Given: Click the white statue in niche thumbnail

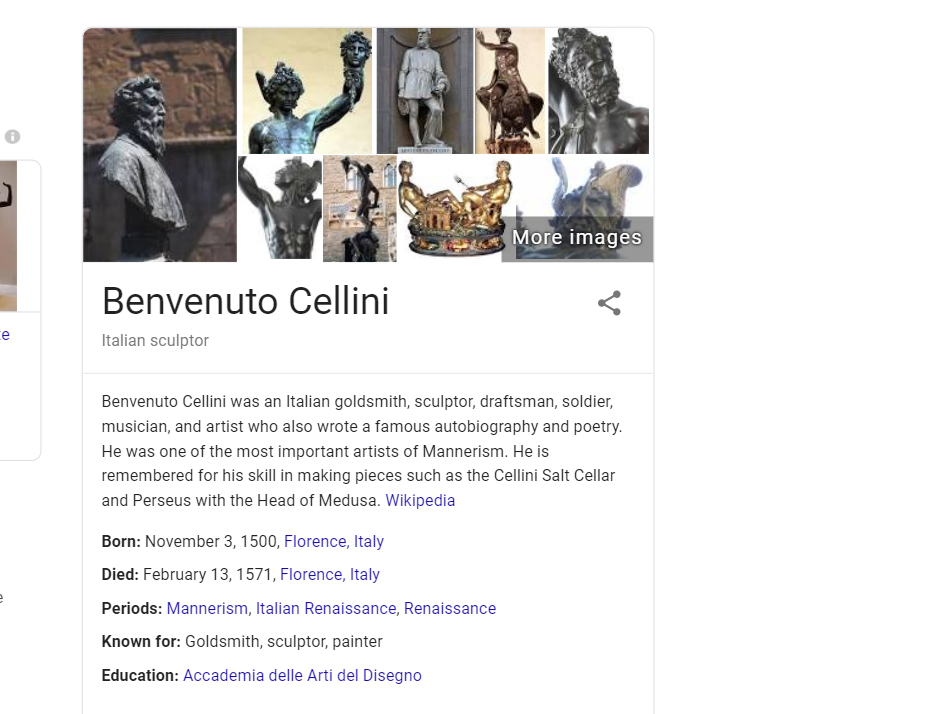Looking at the screenshot, I should click(424, 91).
